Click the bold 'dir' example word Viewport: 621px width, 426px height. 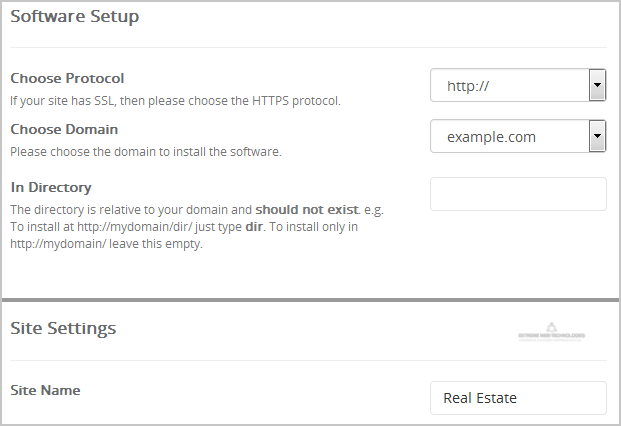tap(254, 227)
